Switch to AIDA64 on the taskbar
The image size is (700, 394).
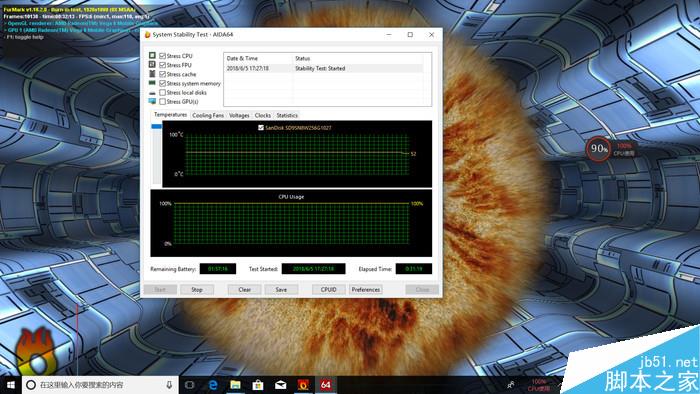326,385
